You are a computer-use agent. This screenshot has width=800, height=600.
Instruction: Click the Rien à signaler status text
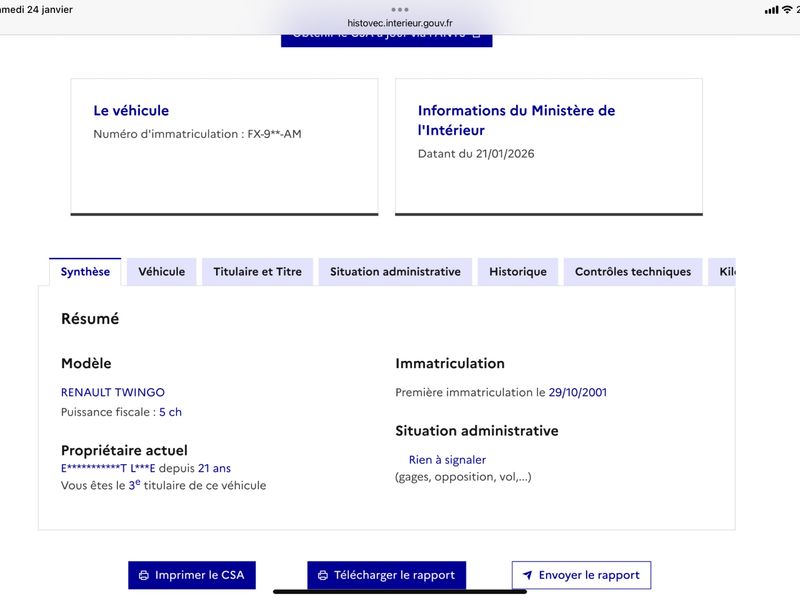pos(447,460)
